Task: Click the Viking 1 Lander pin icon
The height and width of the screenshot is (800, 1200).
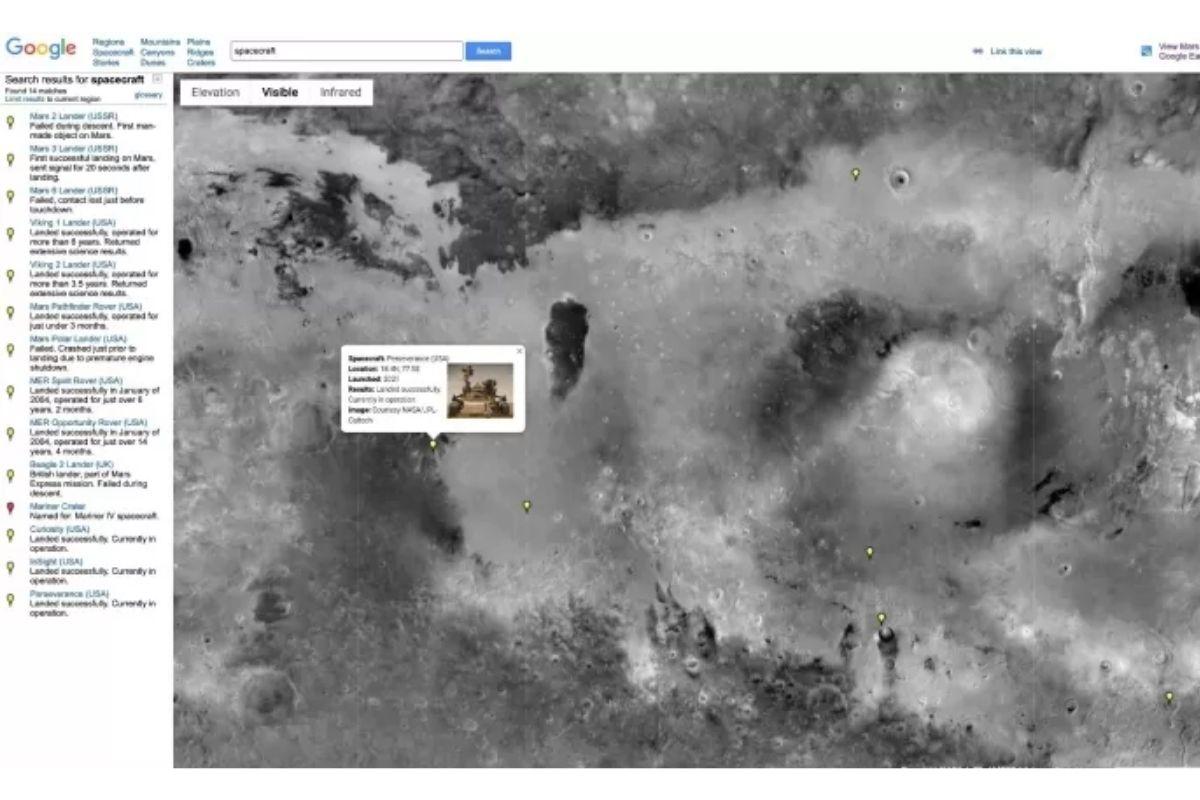Action: 10,233
